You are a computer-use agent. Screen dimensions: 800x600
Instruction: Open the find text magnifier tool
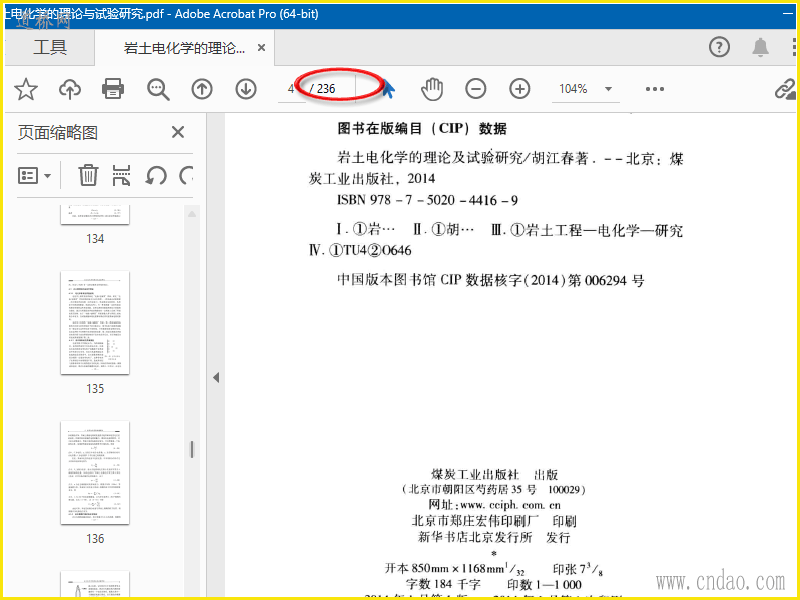tap(158, 89)
